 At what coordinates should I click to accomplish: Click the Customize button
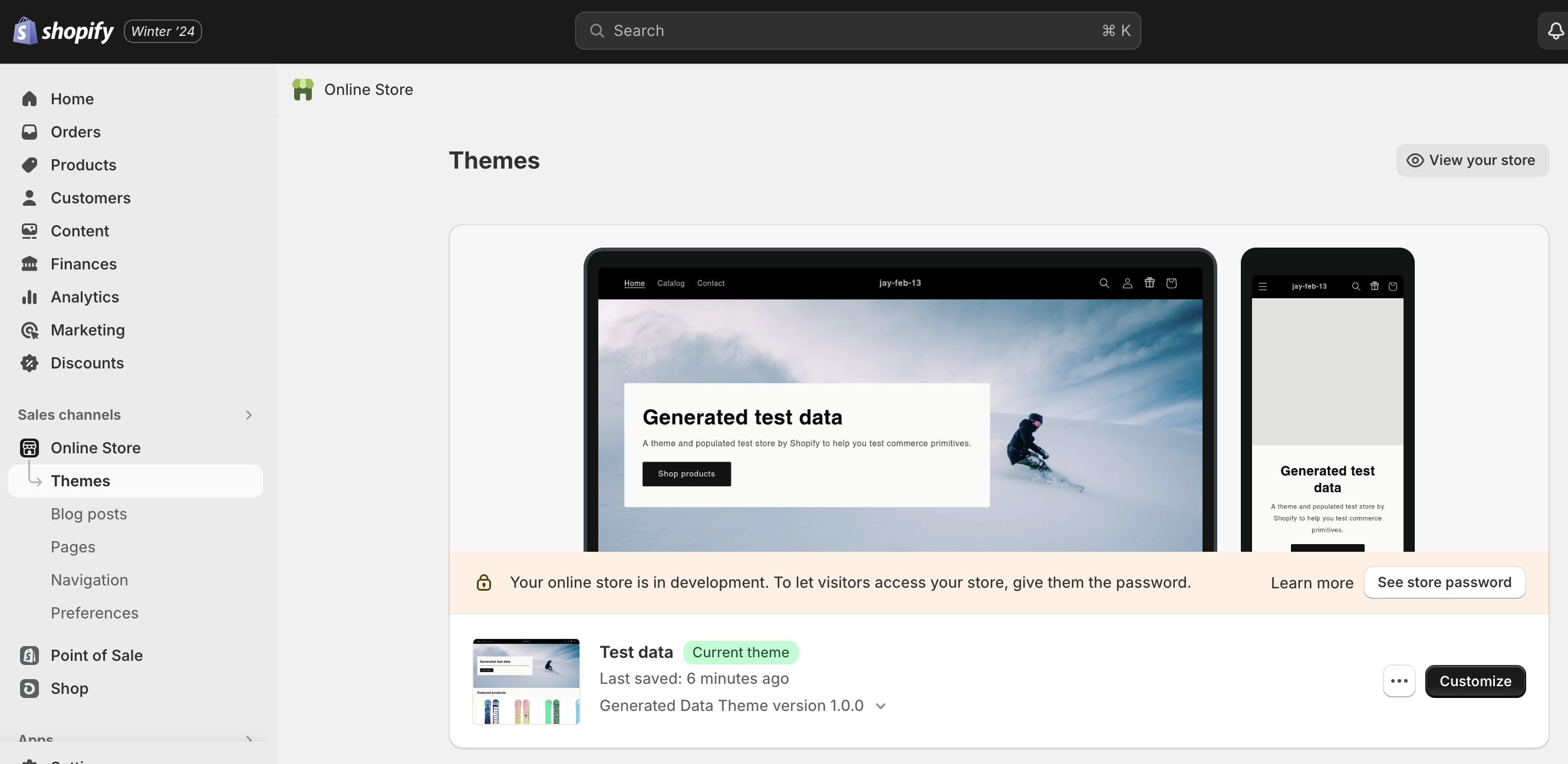tap(1475, 681)
